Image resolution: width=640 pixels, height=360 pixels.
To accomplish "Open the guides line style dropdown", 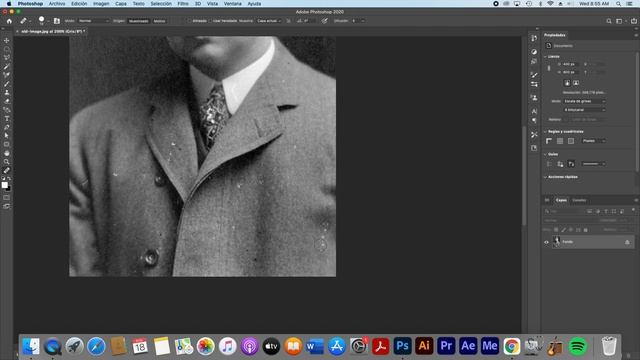I will [x=593, y=164].
